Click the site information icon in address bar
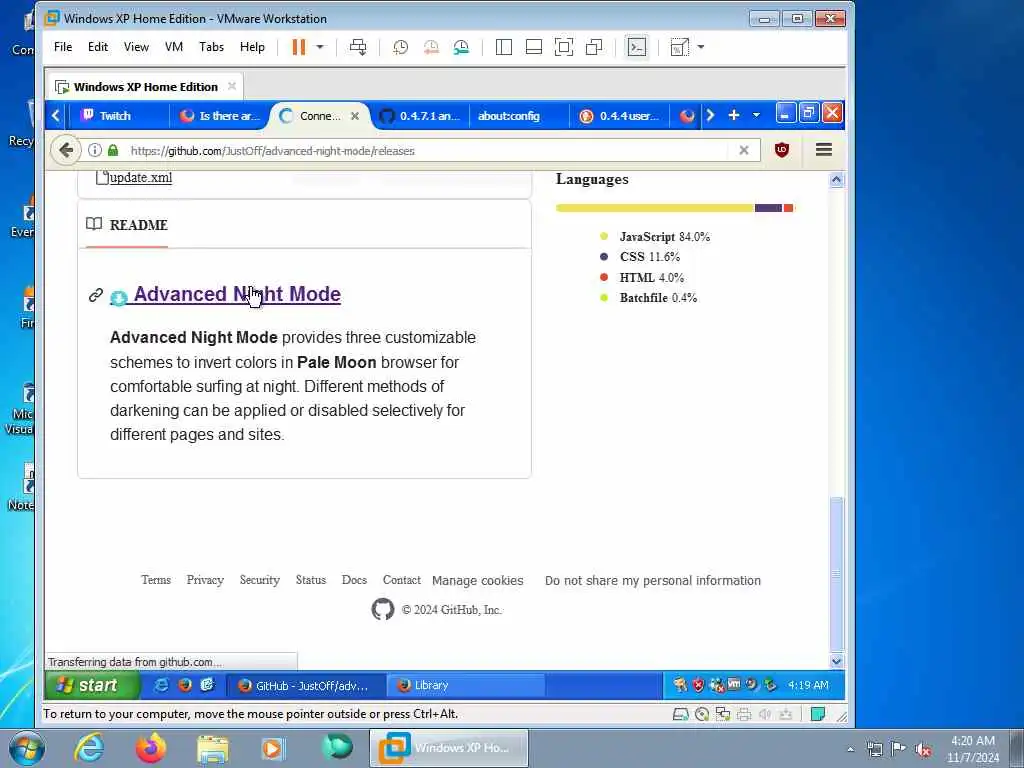The image size is (1024, 768). (95, 150)
